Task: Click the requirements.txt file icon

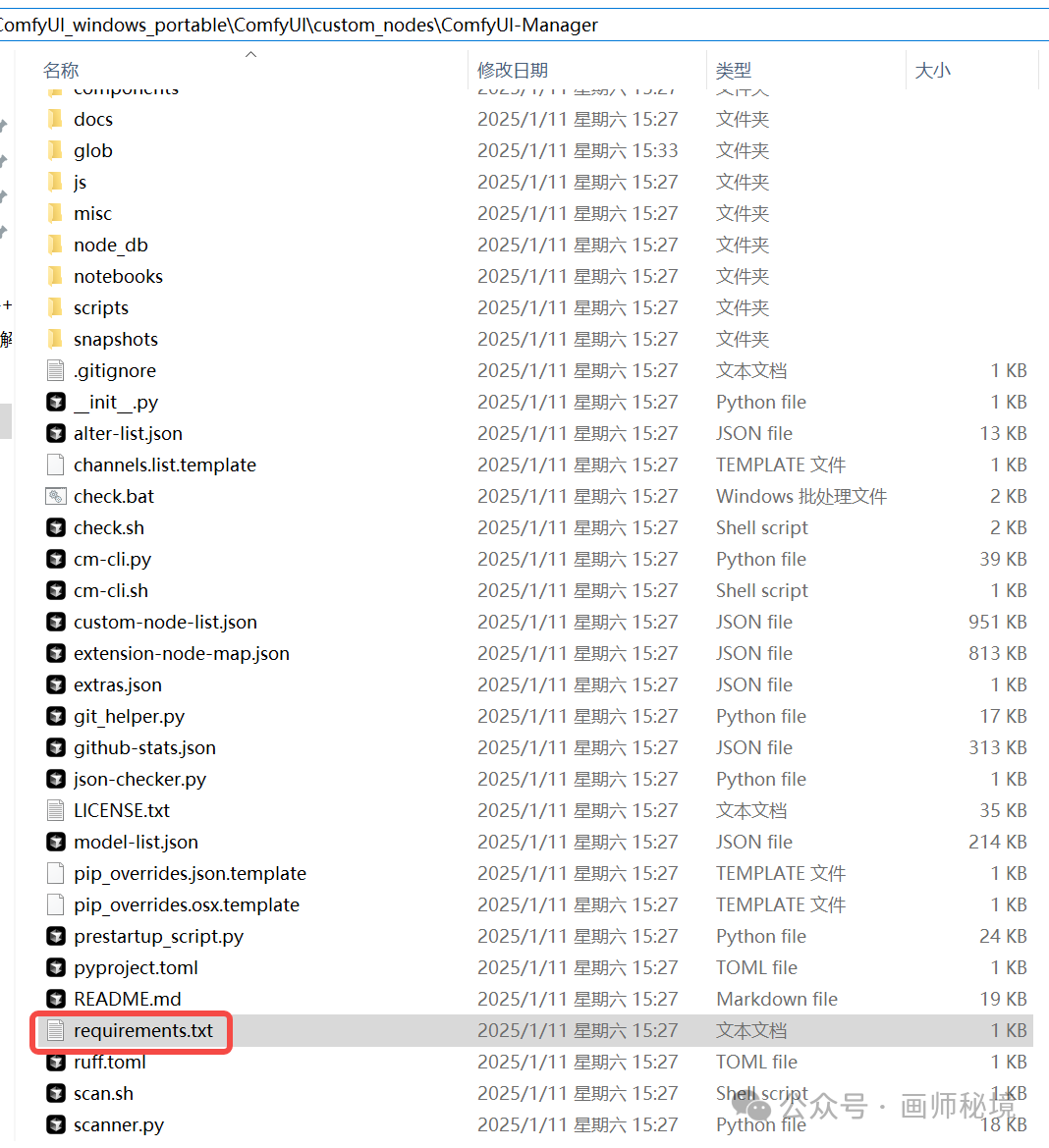Action: coord(56,1031)
